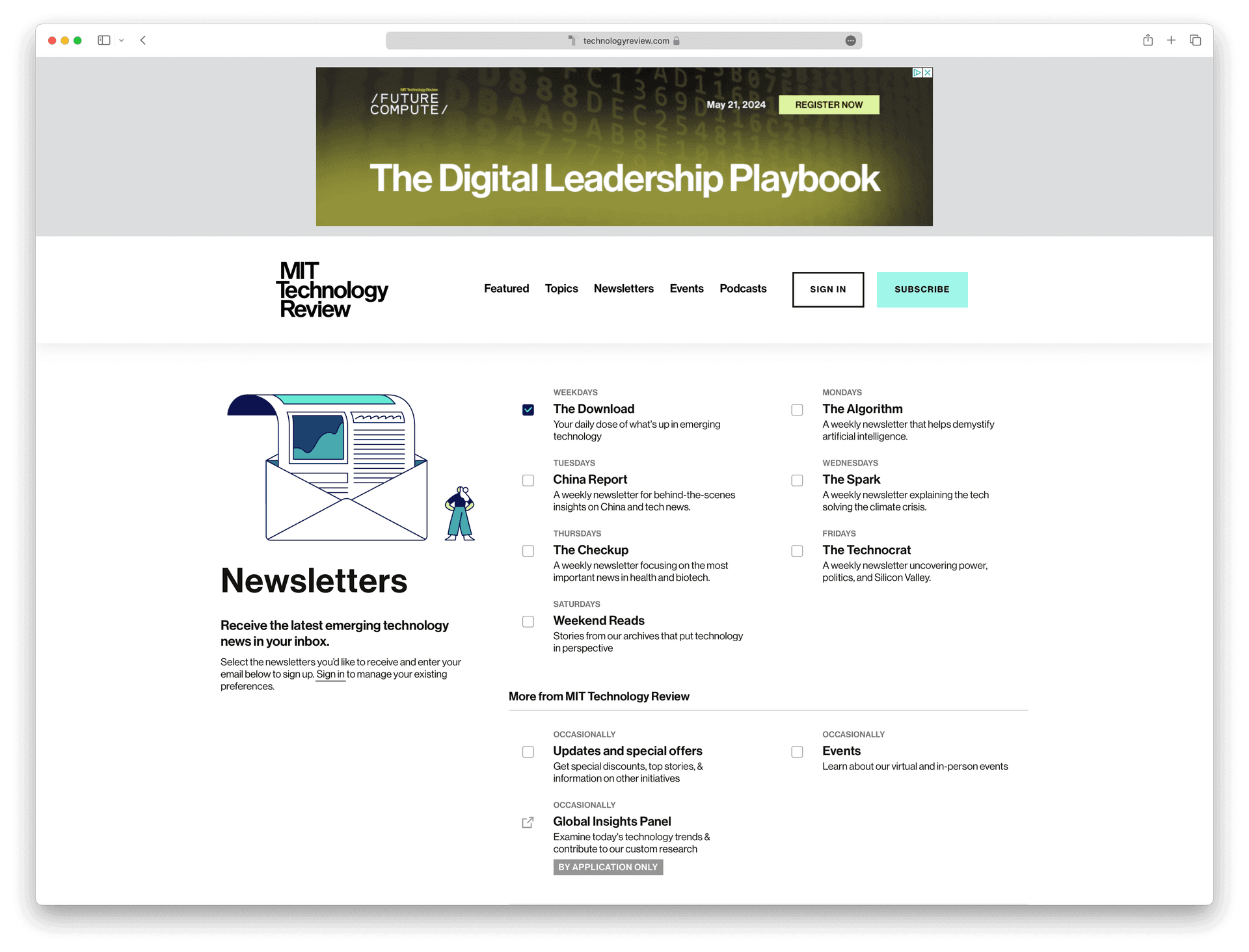1249x952 pixels.
Task: Check The Technocrat checkbox
Action: [x=797, y=551]
